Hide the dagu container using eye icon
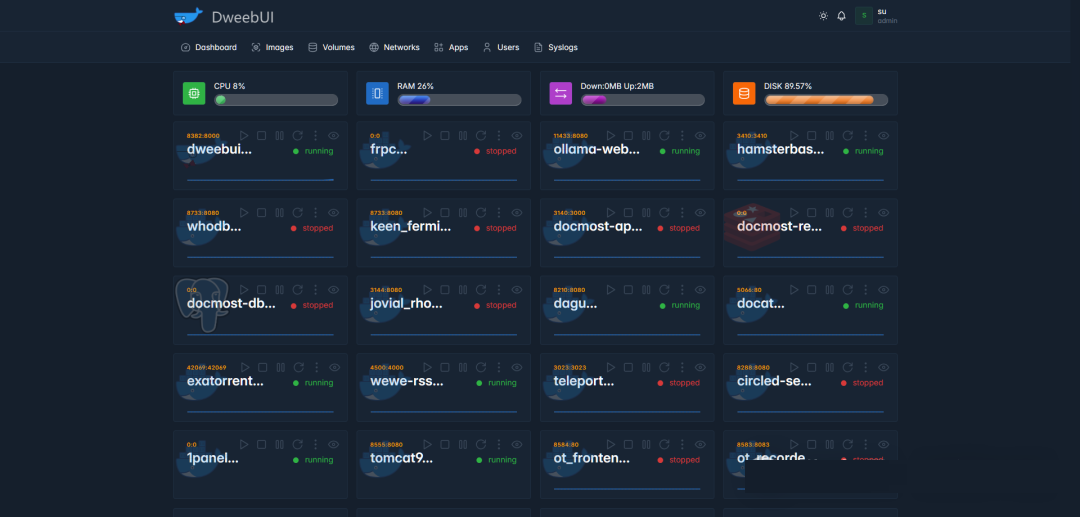This screenshot has width=1080, height=517. [701, 290]
